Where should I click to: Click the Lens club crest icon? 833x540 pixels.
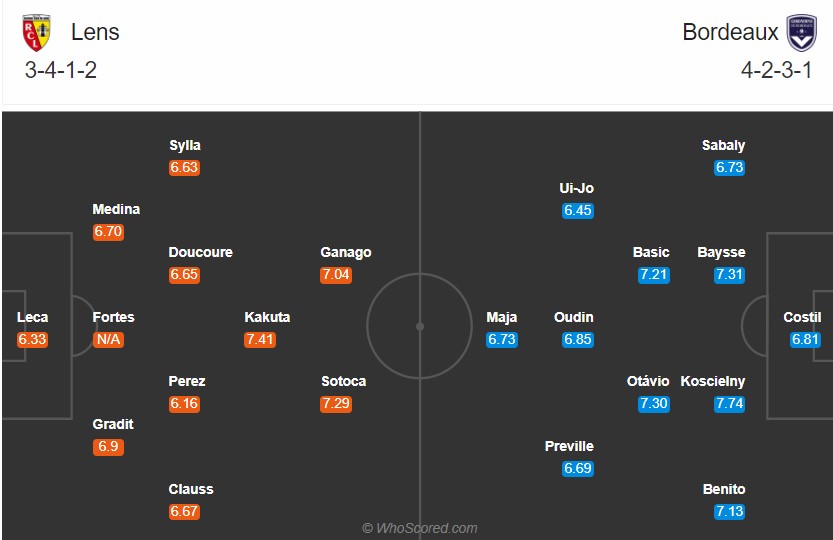[x=36, y=32]
